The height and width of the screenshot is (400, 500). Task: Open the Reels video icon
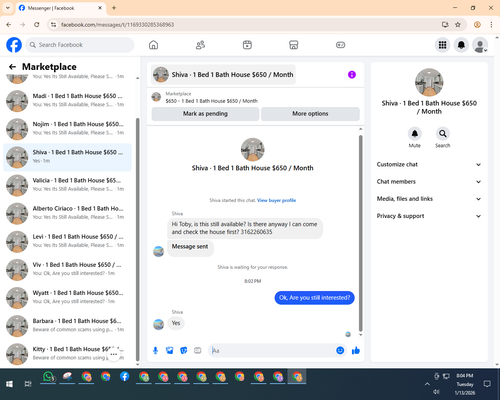(247, 45)
